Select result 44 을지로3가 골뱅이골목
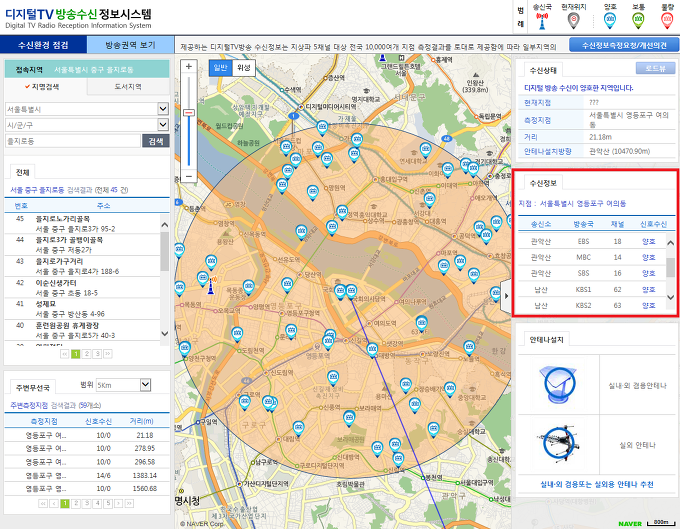The image size is (680, 529). pyautogui.click(x=82, y=245)
